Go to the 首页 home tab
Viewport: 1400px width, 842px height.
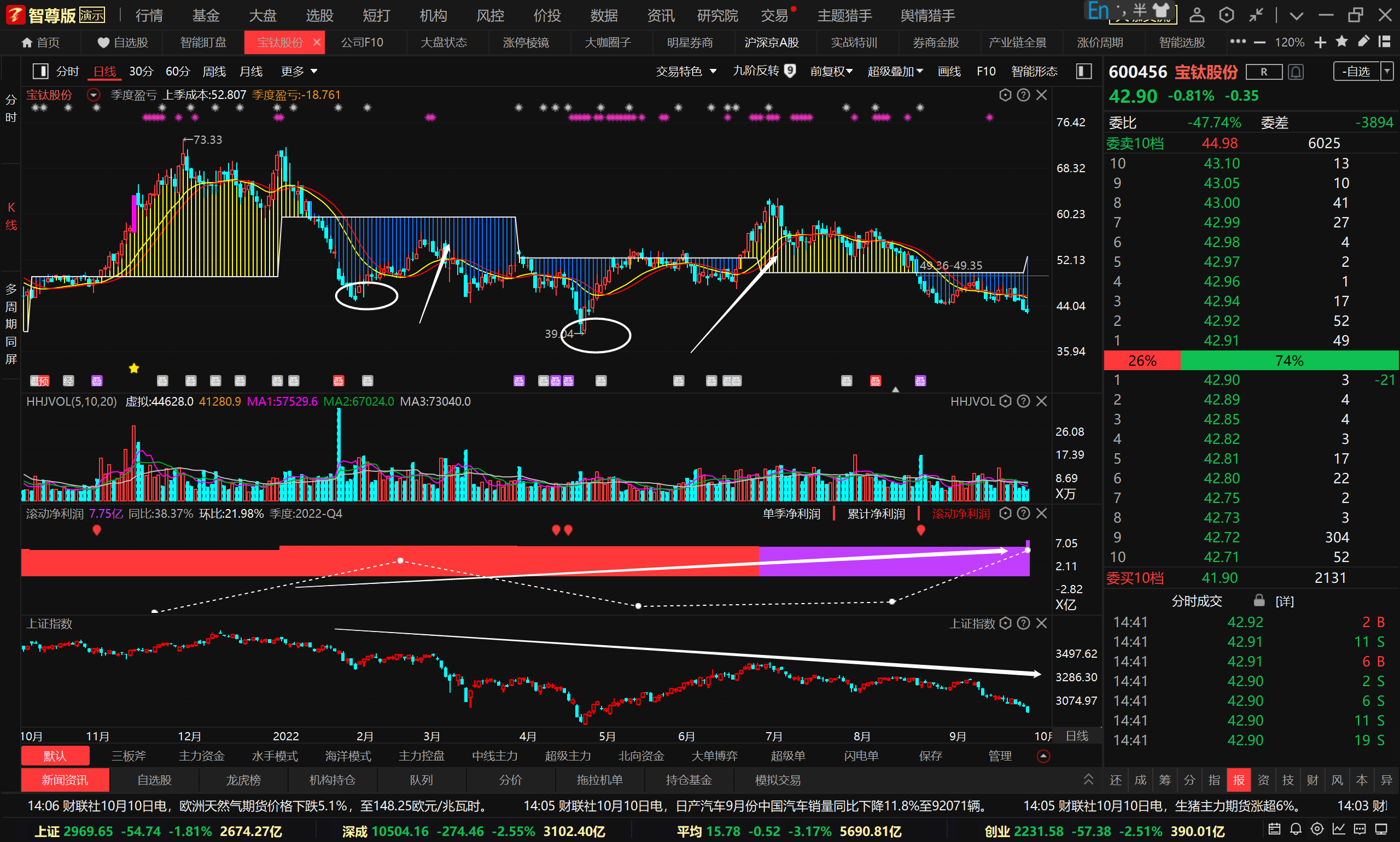[40, 43]
